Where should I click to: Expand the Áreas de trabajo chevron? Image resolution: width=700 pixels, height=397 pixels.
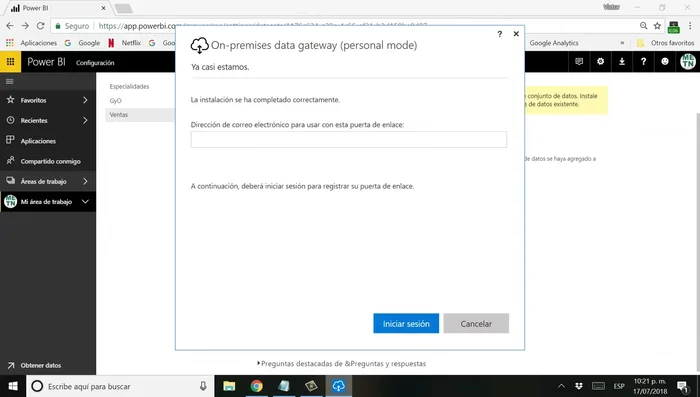85,181
